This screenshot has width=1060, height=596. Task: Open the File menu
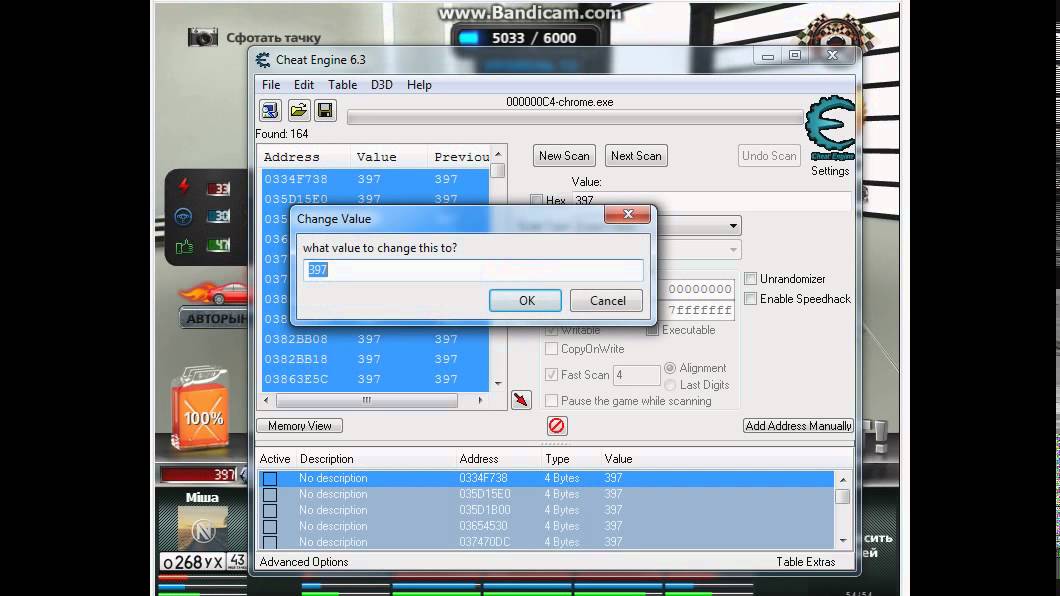[x=271, y=85]
